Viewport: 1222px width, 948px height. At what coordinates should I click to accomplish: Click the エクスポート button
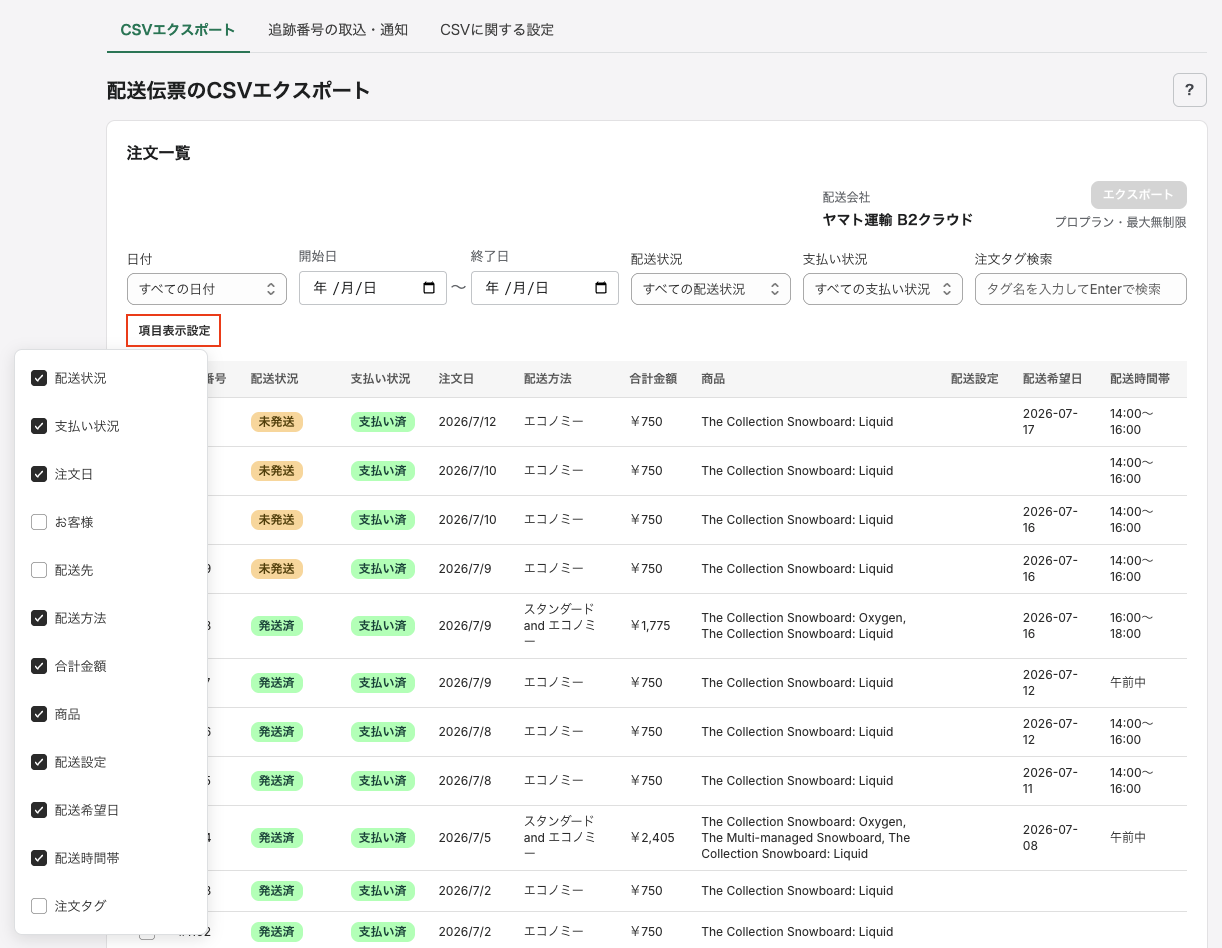tap(1139, 195)
